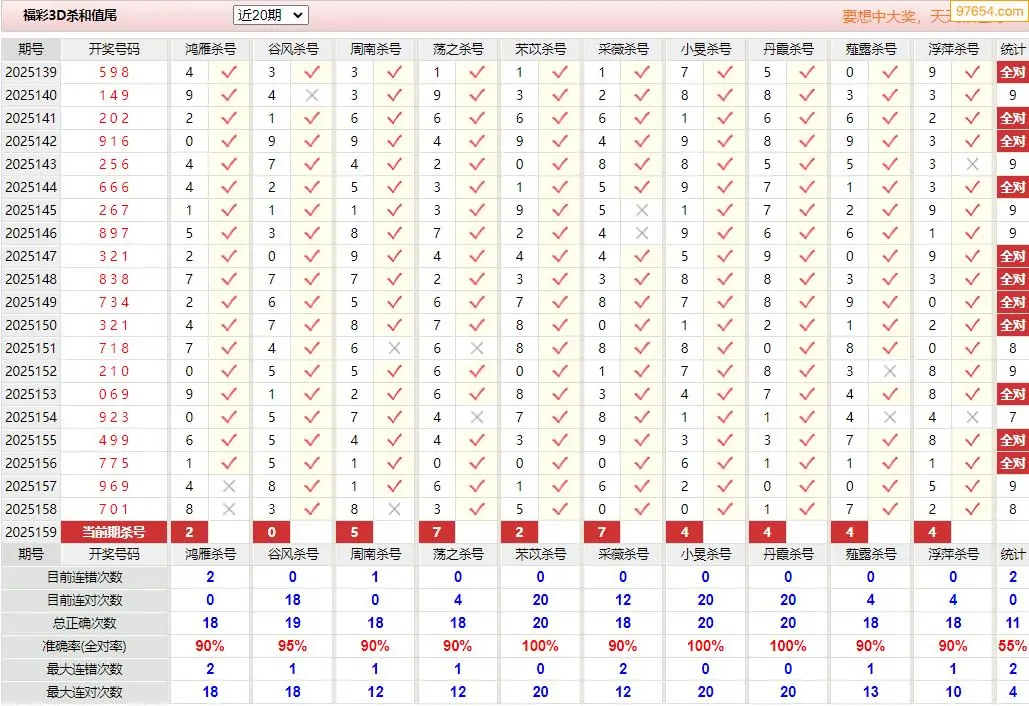
Task: Click the red current kill number 0 under 谷风杀号
Action: click(272, 532)
